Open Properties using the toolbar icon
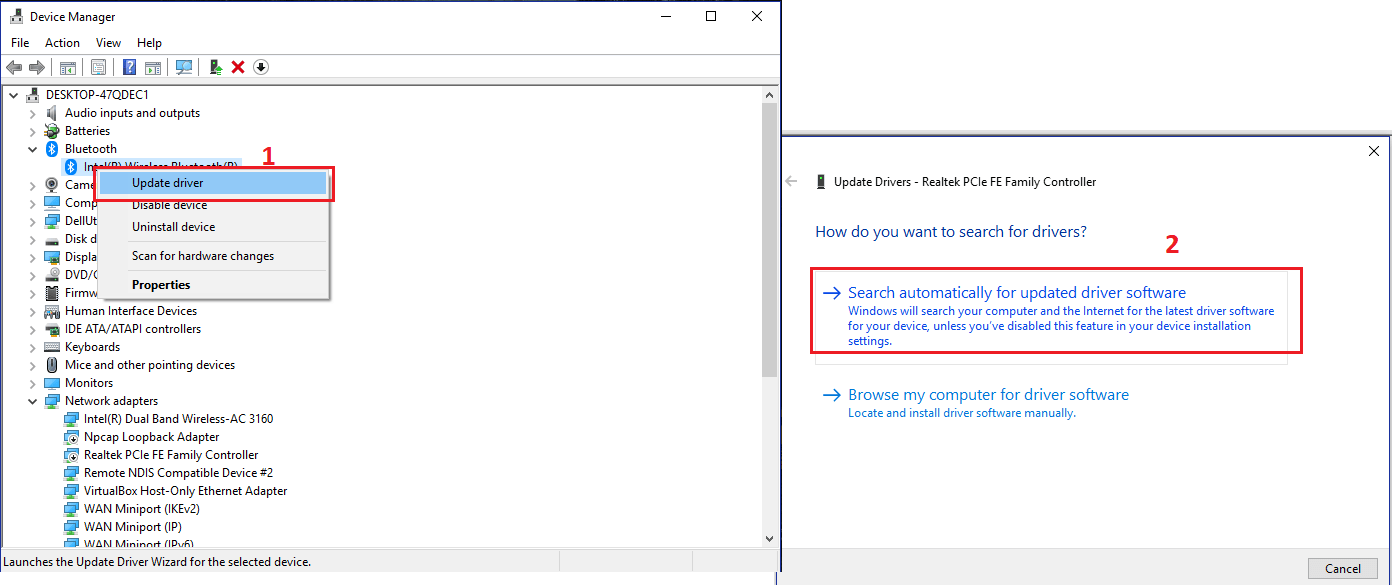 point(98,67)
